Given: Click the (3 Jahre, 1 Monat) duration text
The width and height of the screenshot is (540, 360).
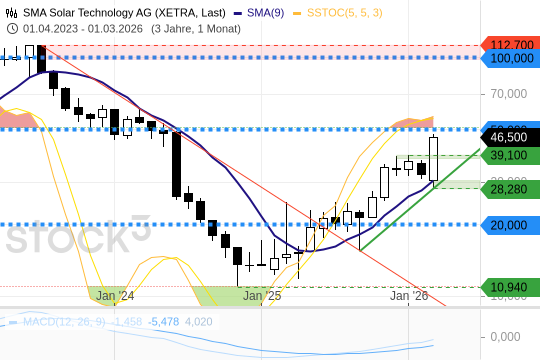Looking at the screenshot, I should pos(196,29).
